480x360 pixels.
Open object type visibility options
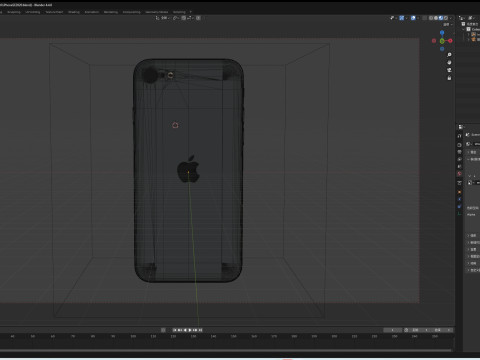point(393,18)
